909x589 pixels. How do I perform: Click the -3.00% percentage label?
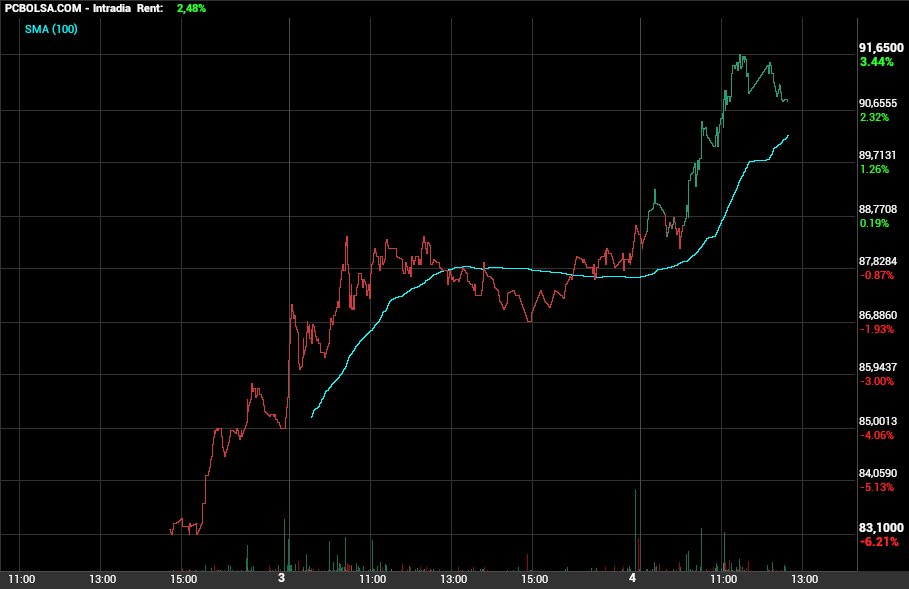coord(877,381)
